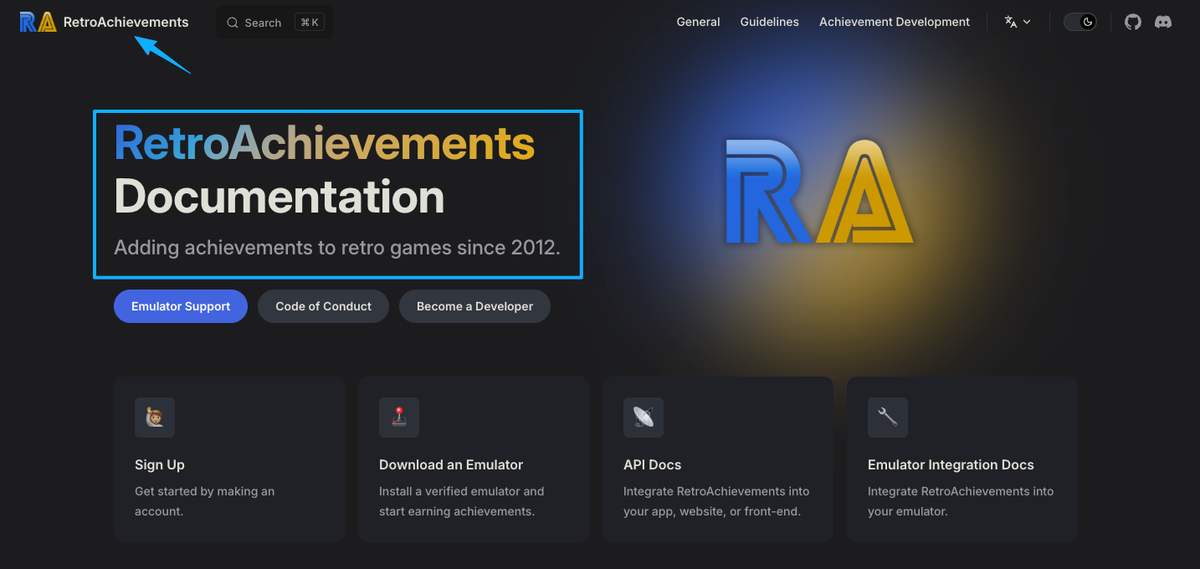Click the large RA hero logo
This screenshot has width=1200, height=569.
point(819,192)
